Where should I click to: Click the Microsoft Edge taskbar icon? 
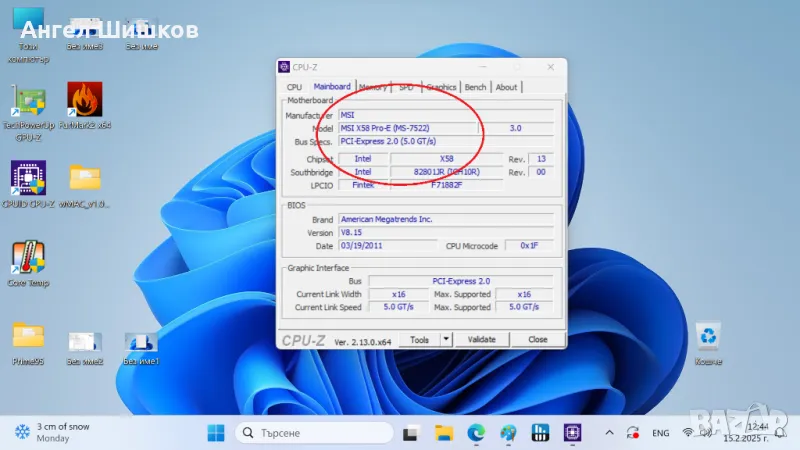point(476,433)
